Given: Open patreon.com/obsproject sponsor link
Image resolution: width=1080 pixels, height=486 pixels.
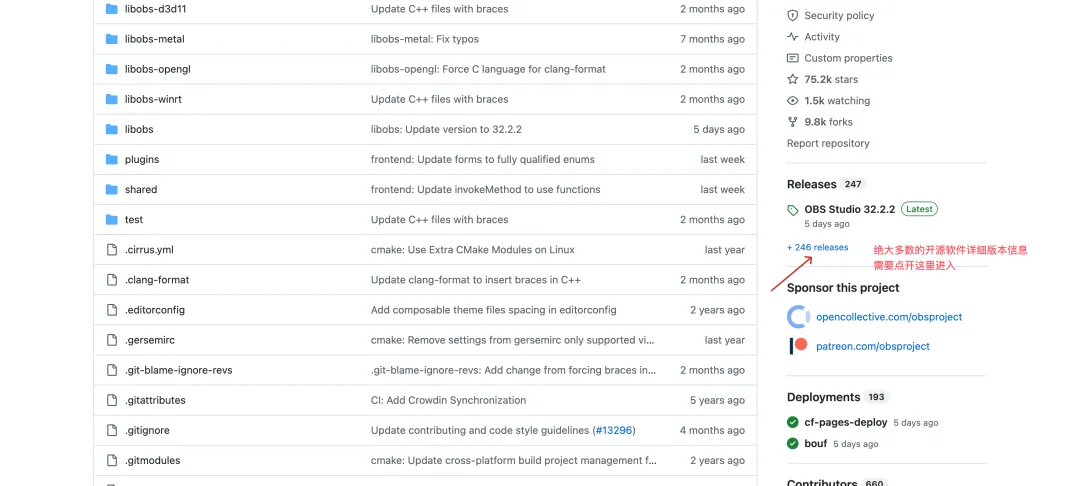Looking at the screenshot, I should (873, 346).
